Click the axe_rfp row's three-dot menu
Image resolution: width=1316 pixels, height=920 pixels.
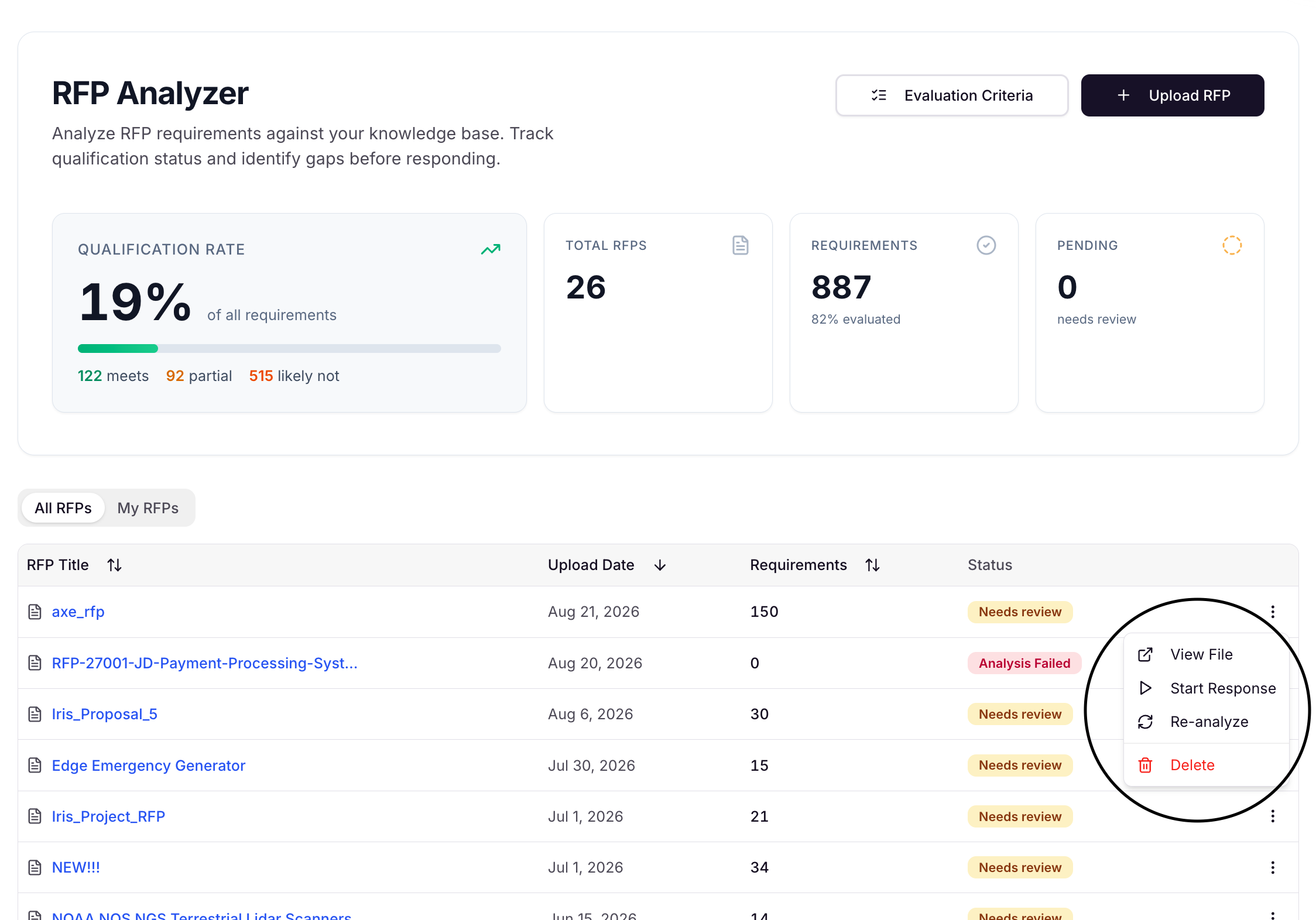point(1273,612)
